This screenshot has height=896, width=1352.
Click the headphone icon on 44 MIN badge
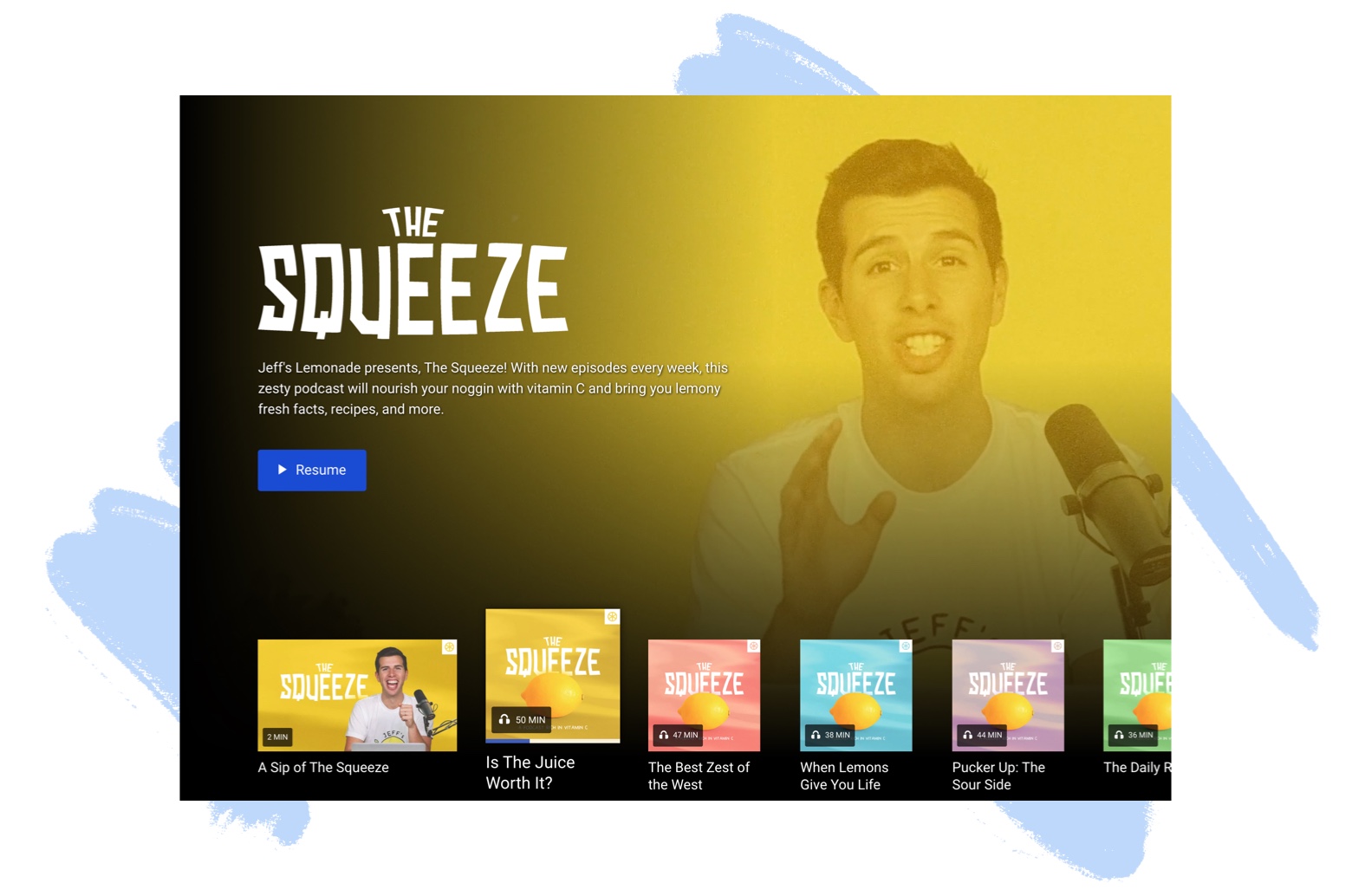click(x=967, y=735)
